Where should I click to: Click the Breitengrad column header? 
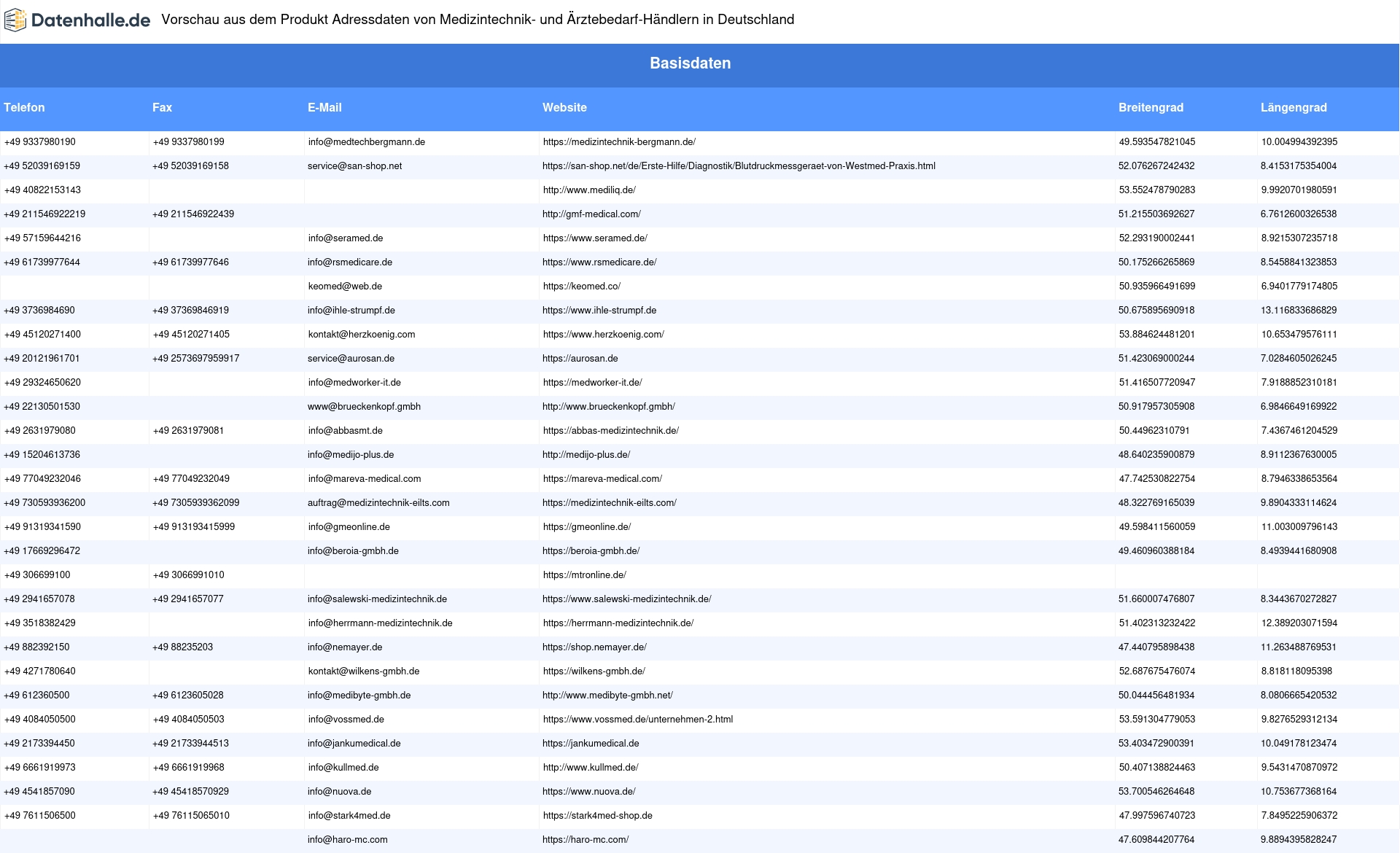(1151, 107)
